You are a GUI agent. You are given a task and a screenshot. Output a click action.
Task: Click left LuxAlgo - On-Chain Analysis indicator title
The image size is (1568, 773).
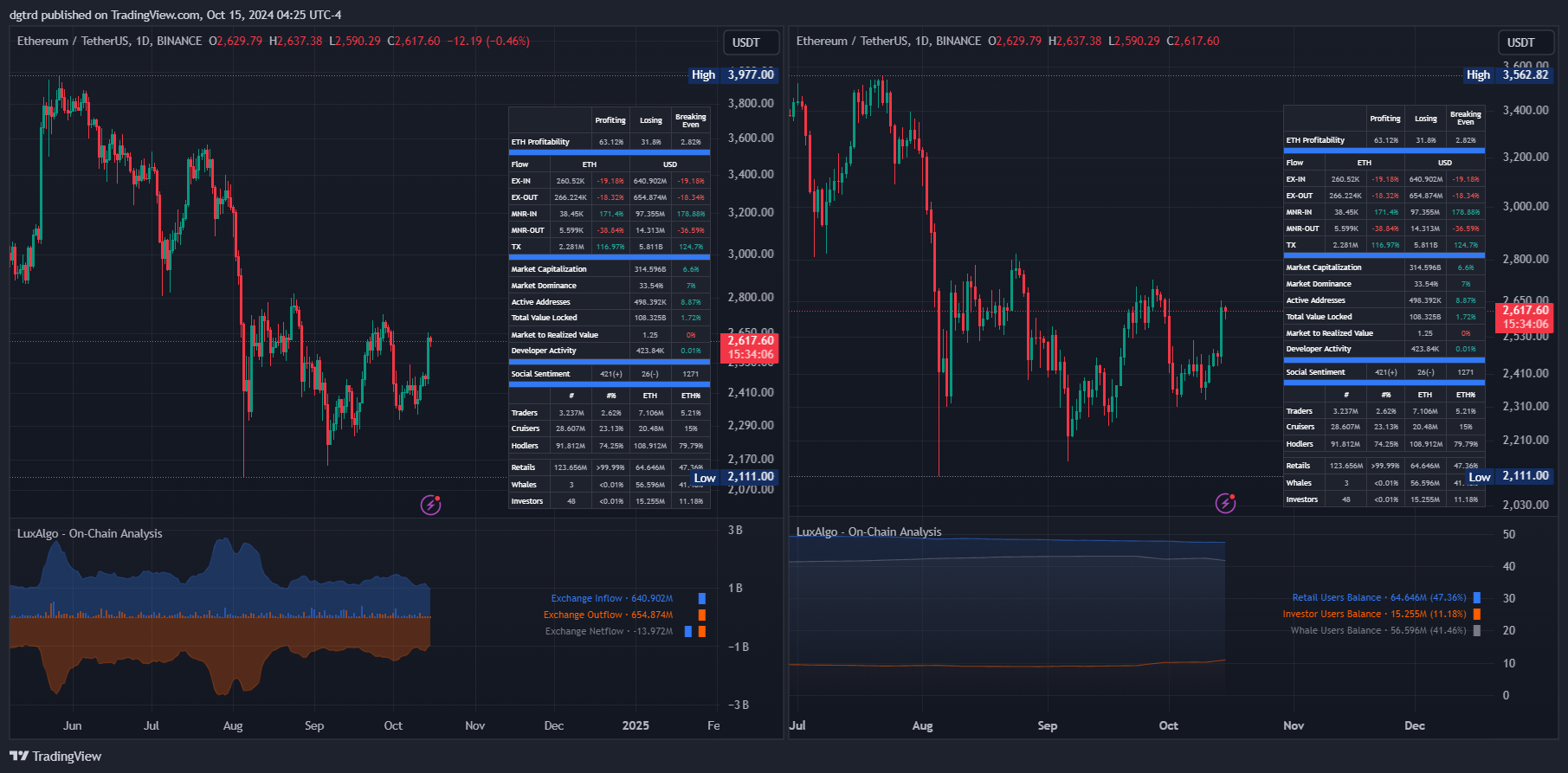click(89, 534)
